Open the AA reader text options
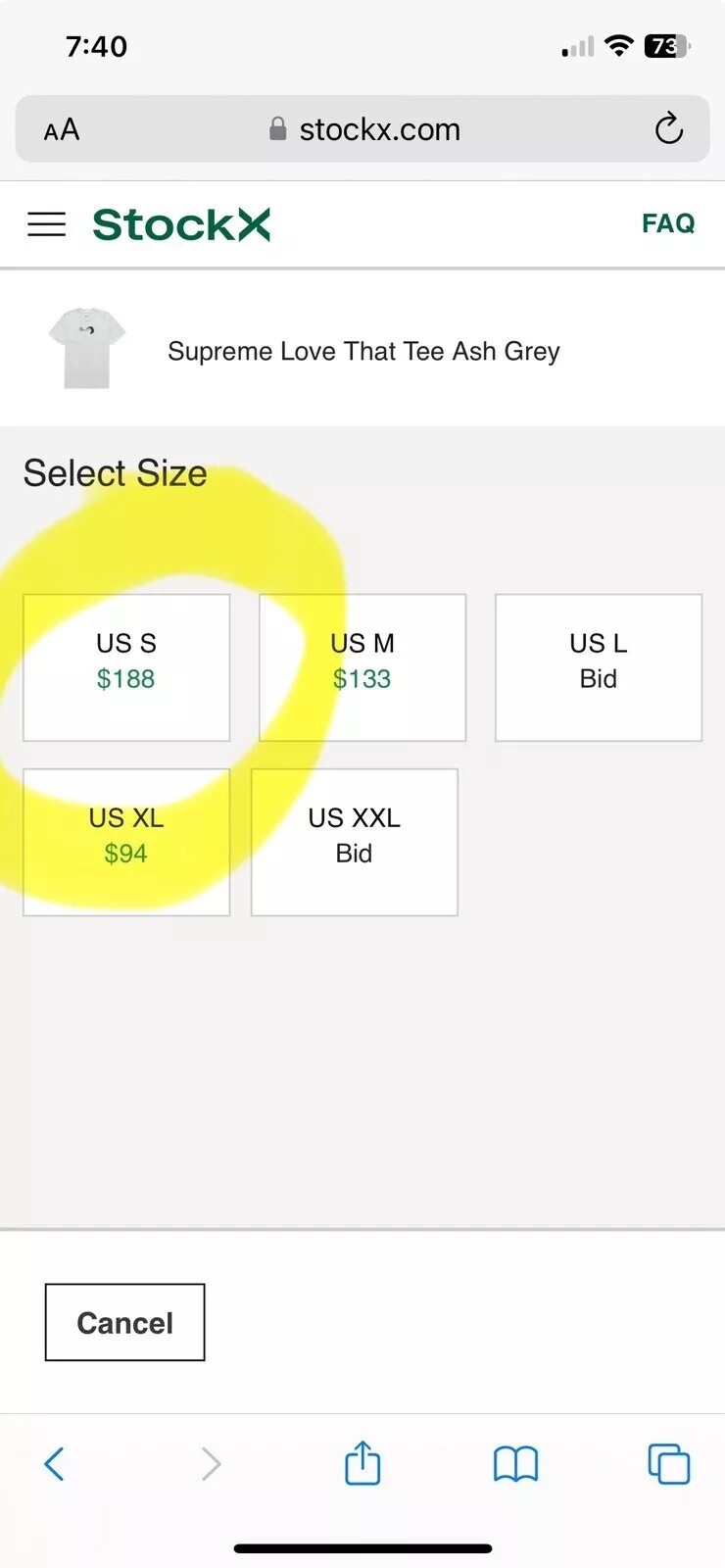 tap(62, 129)
